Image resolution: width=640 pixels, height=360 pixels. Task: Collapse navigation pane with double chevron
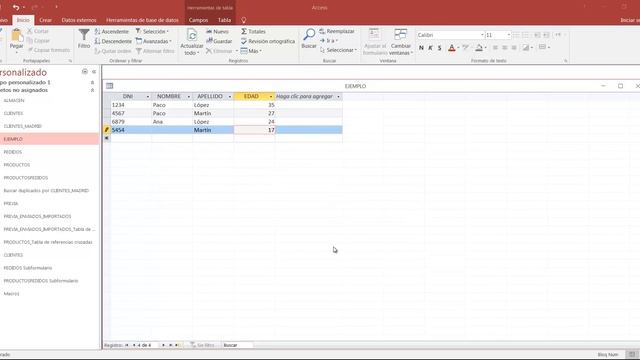click(94, 71)
